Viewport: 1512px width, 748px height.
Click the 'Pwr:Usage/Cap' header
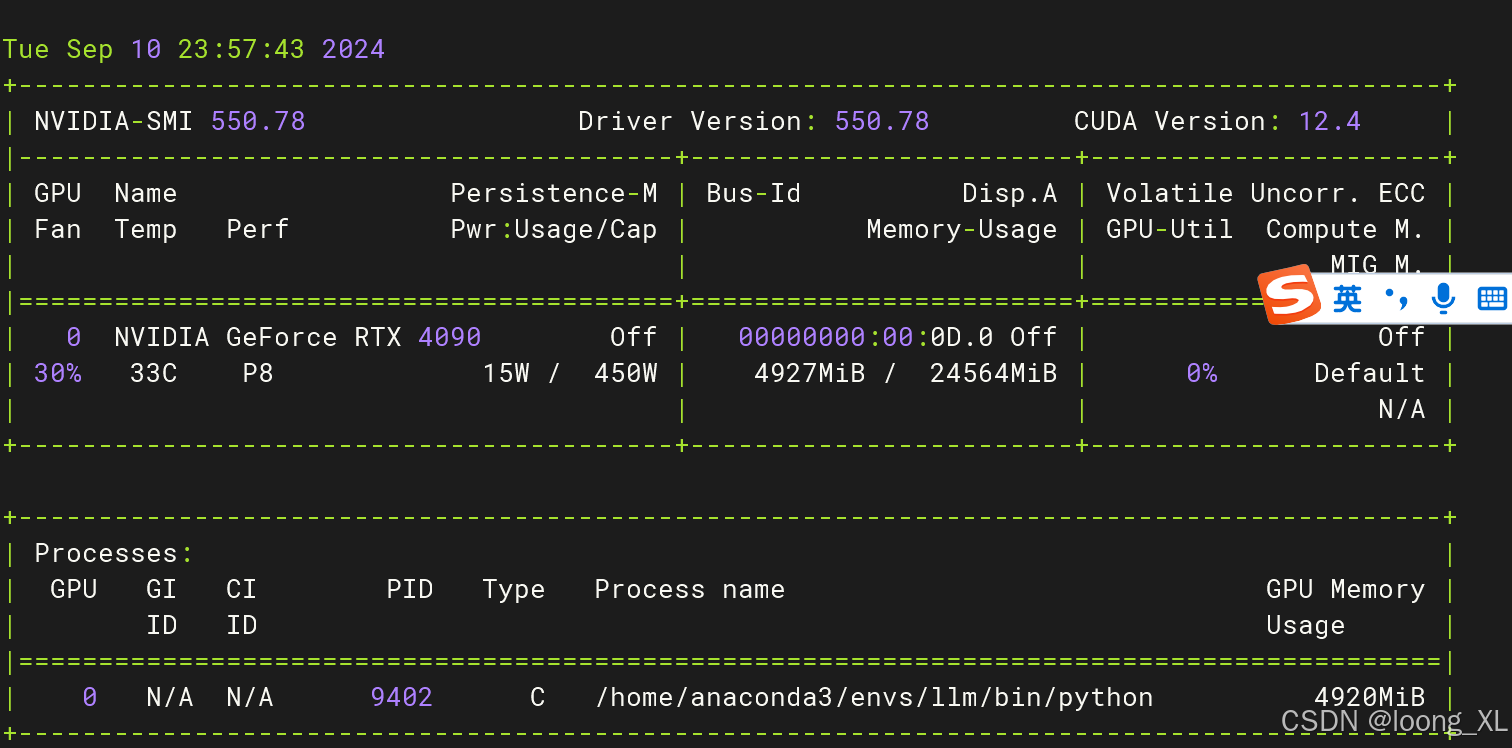pyautogui.click(x=554, y=230)
